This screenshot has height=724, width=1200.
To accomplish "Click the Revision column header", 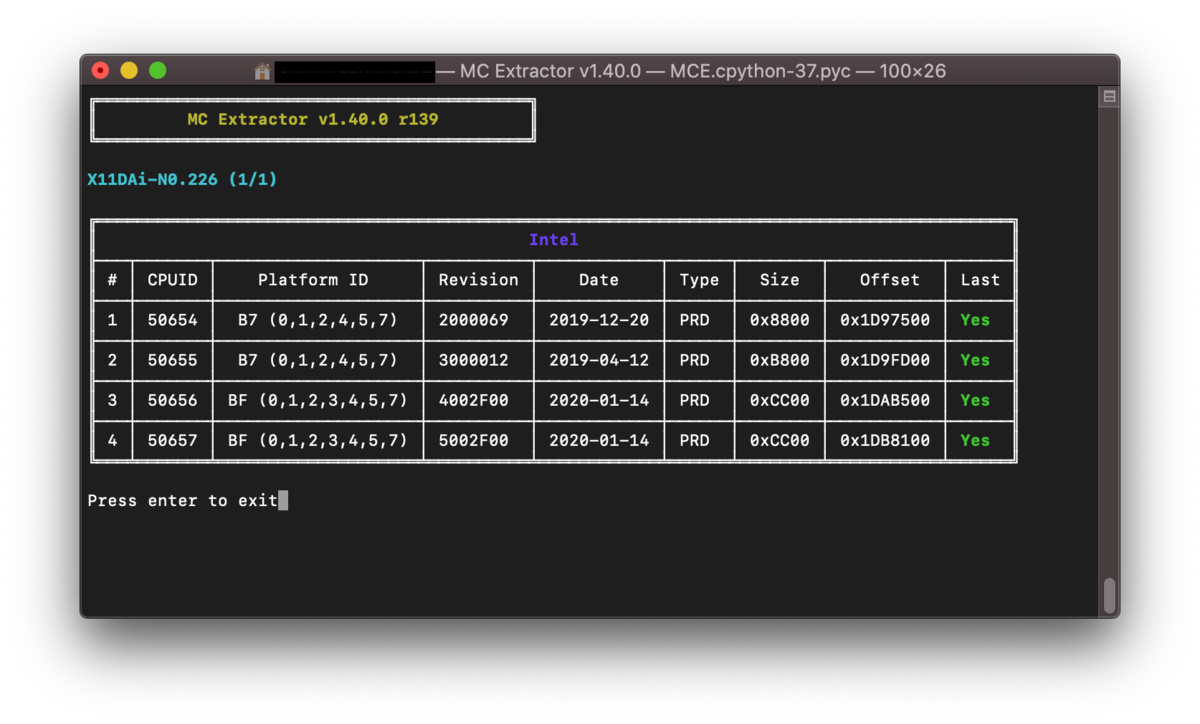I will [479, 280].
